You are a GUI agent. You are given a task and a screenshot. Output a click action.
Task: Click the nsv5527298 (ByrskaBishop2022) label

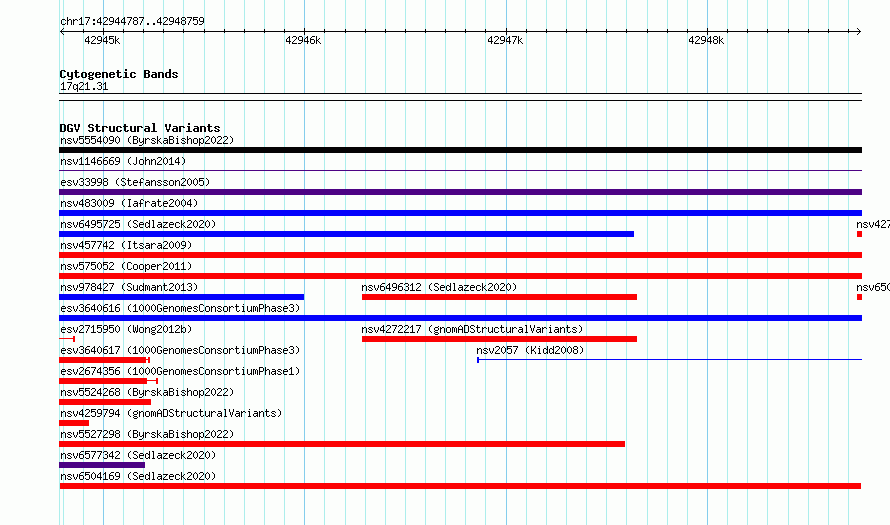coord(147,434)
